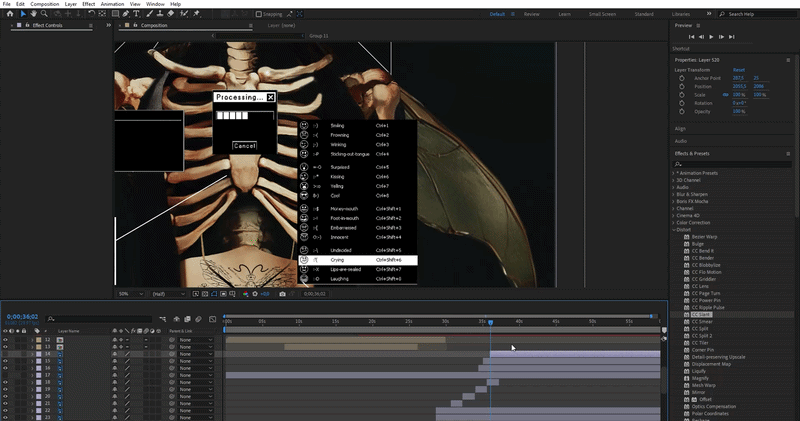Expand the Animation Presets category
Viewport: 800px width, 421px height.
(673, 173)
